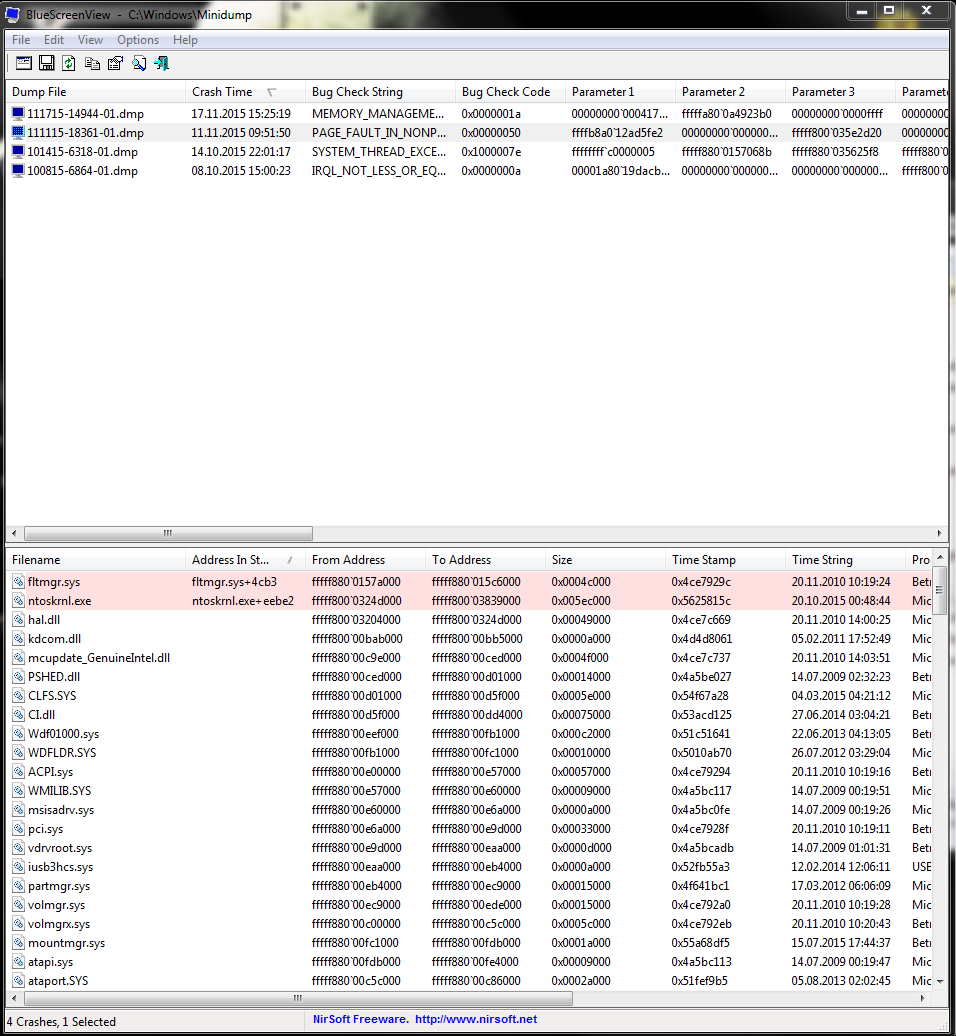Click the upper pane scroll left arrow
The width and height of the screenshot is (956, 1036).
pyautogui.click(x=14, y=533)
